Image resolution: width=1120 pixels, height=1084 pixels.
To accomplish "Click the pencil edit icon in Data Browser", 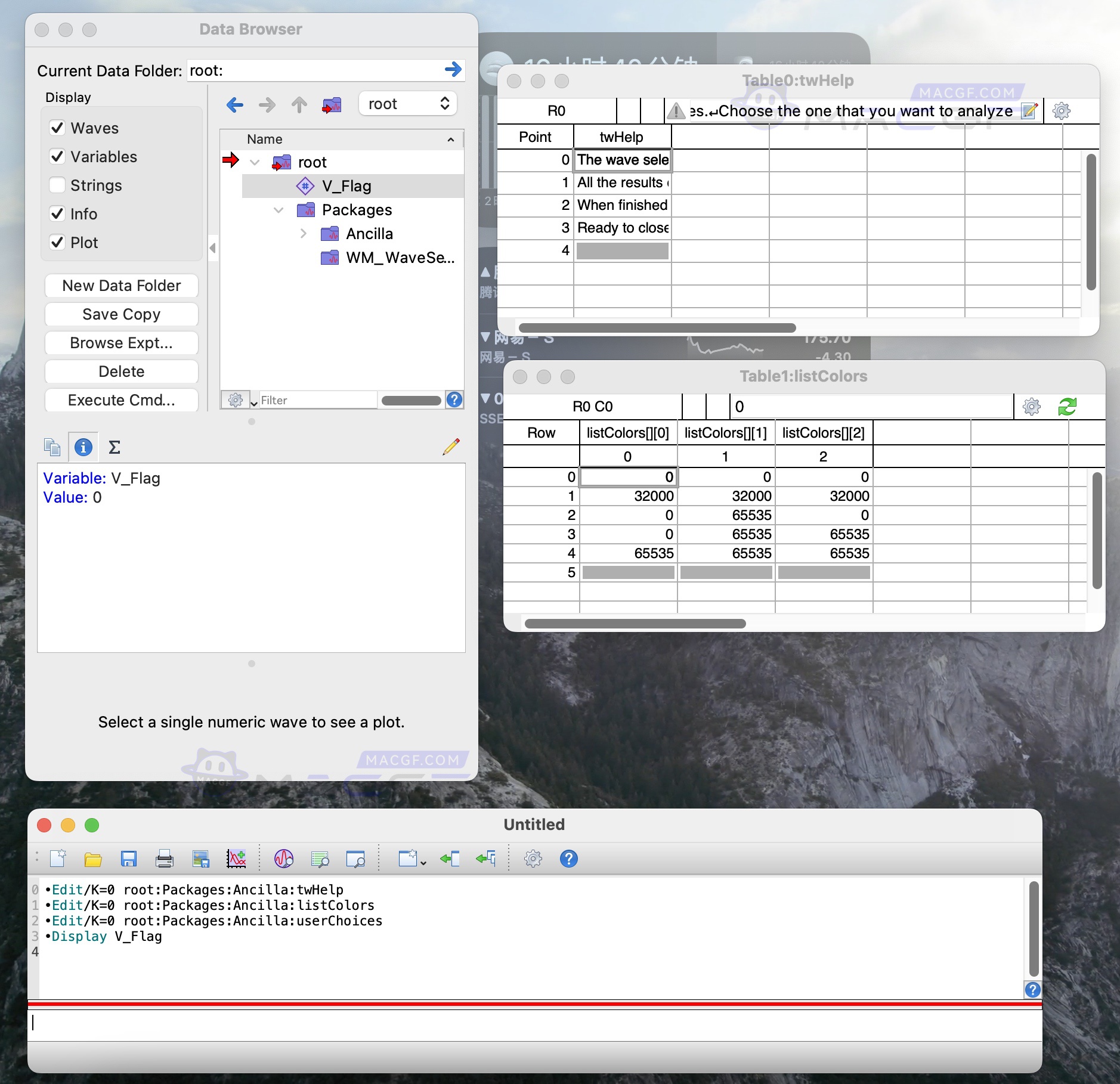I will [451, 446].
